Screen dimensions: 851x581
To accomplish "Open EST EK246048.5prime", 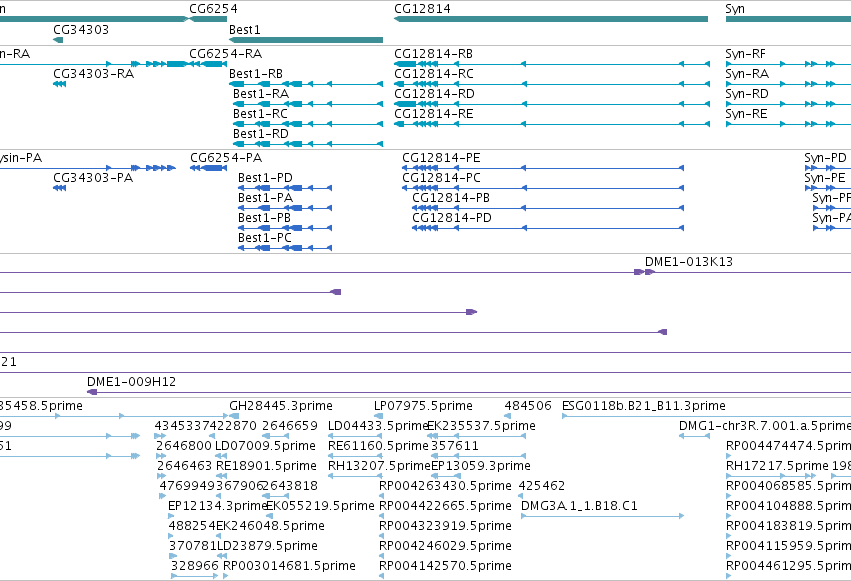I will [x=270, y=526].
